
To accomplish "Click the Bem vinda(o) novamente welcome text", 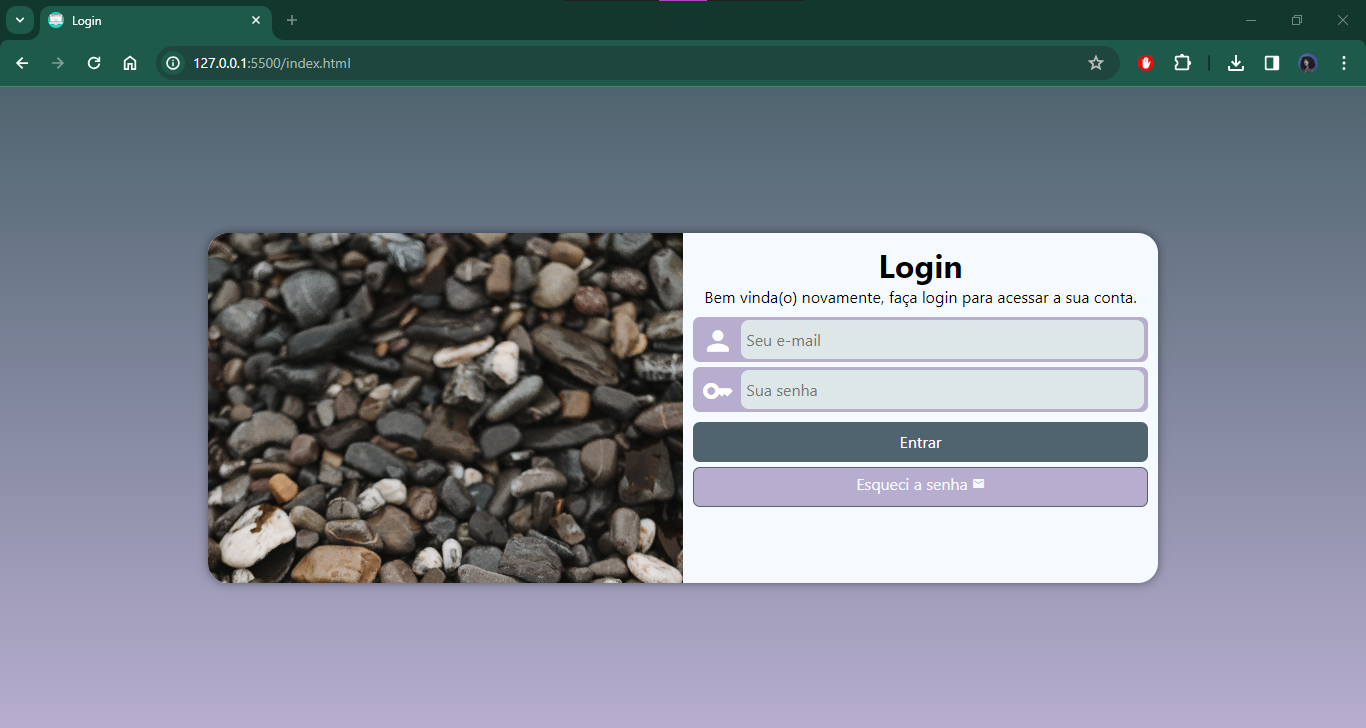I will click(920, 298).
